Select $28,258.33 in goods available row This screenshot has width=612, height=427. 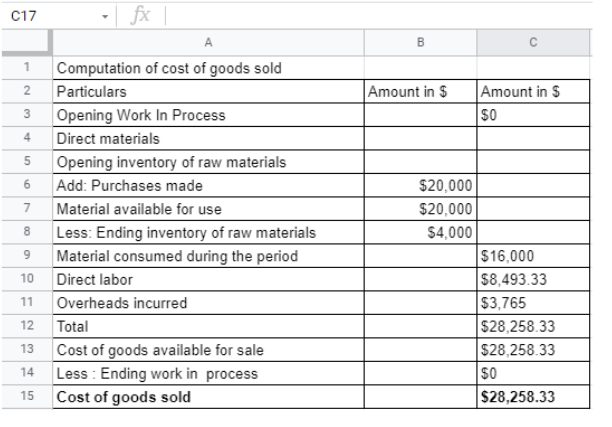pyautogui.click(x=533, y=350)
